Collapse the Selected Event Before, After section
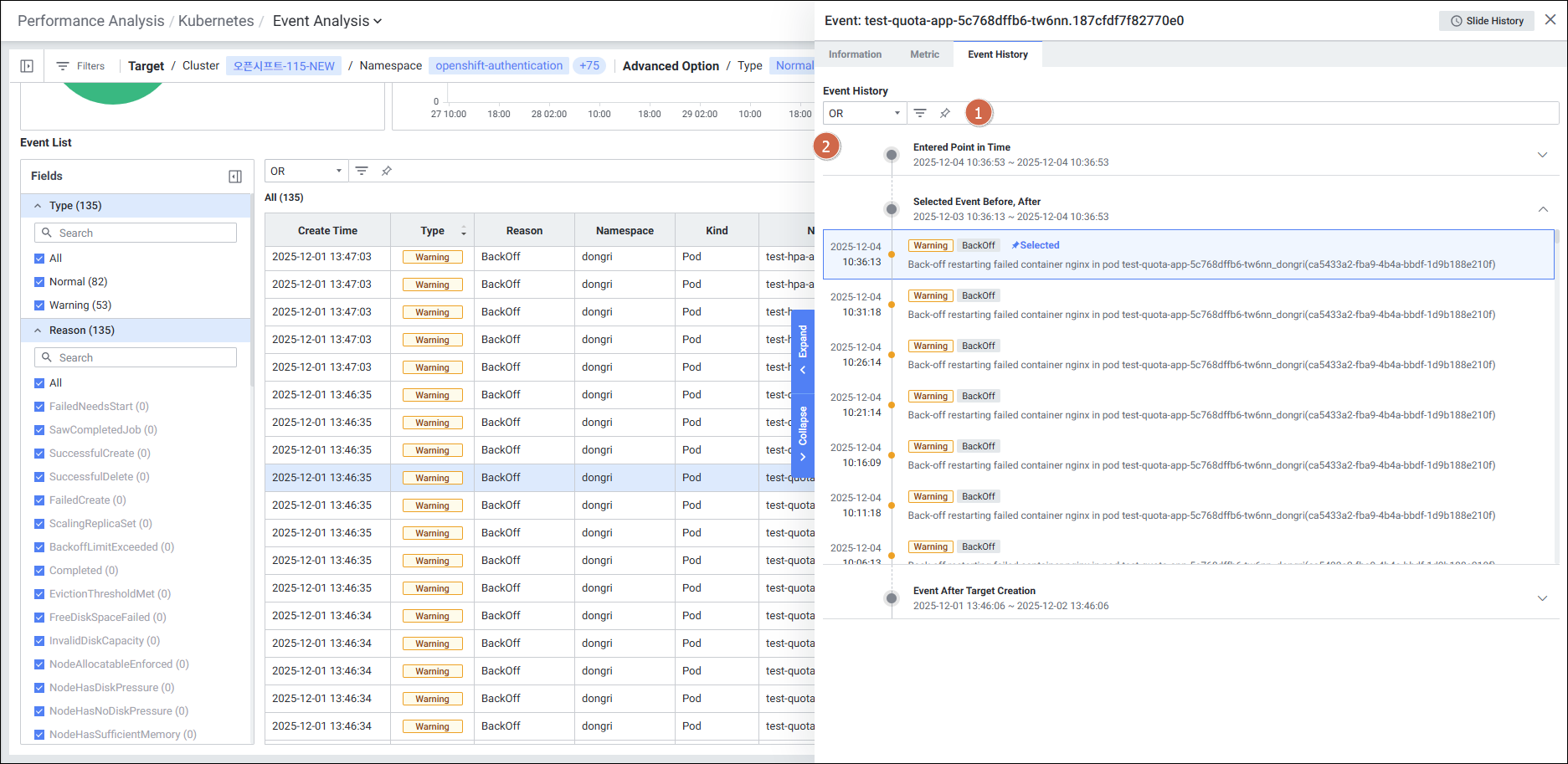 pos(1542,209)
